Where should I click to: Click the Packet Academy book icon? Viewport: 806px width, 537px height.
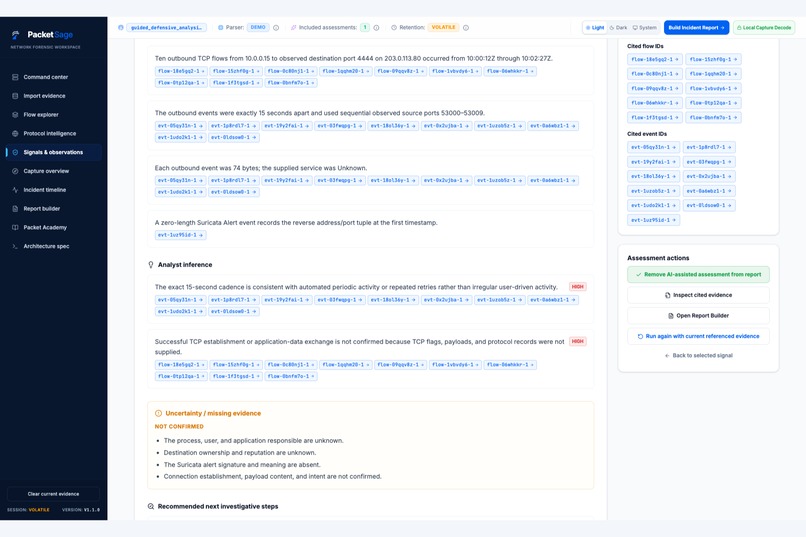(15, 228)
